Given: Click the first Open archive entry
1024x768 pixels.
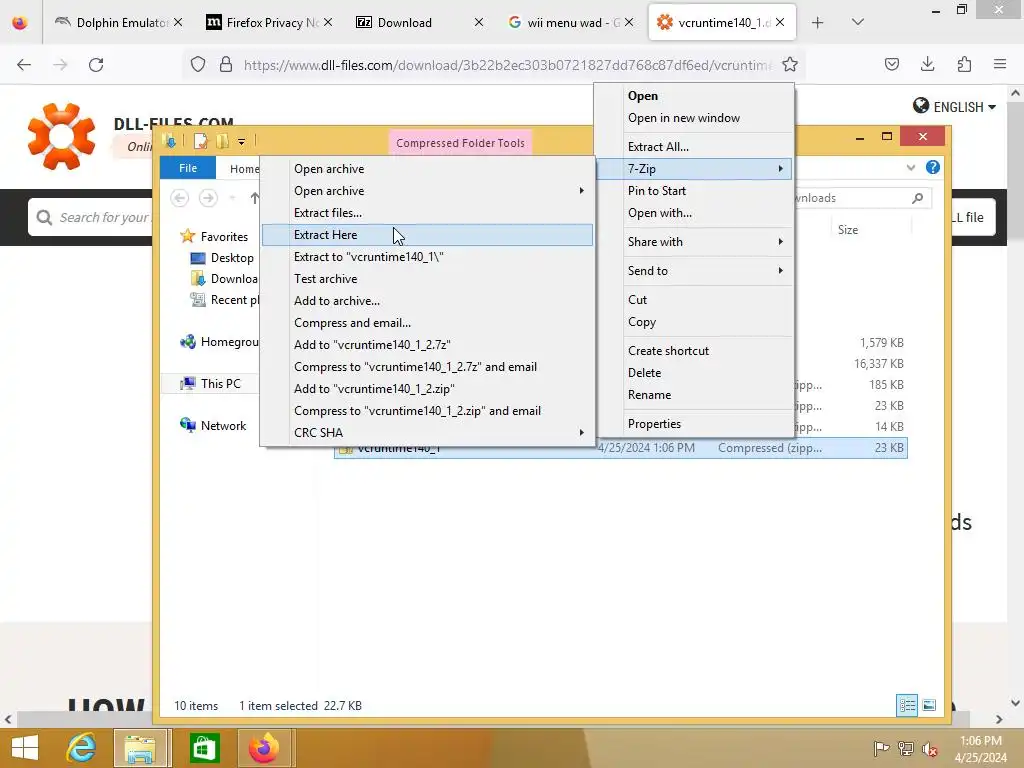Looking at the screenshot, I should [427, 168].
